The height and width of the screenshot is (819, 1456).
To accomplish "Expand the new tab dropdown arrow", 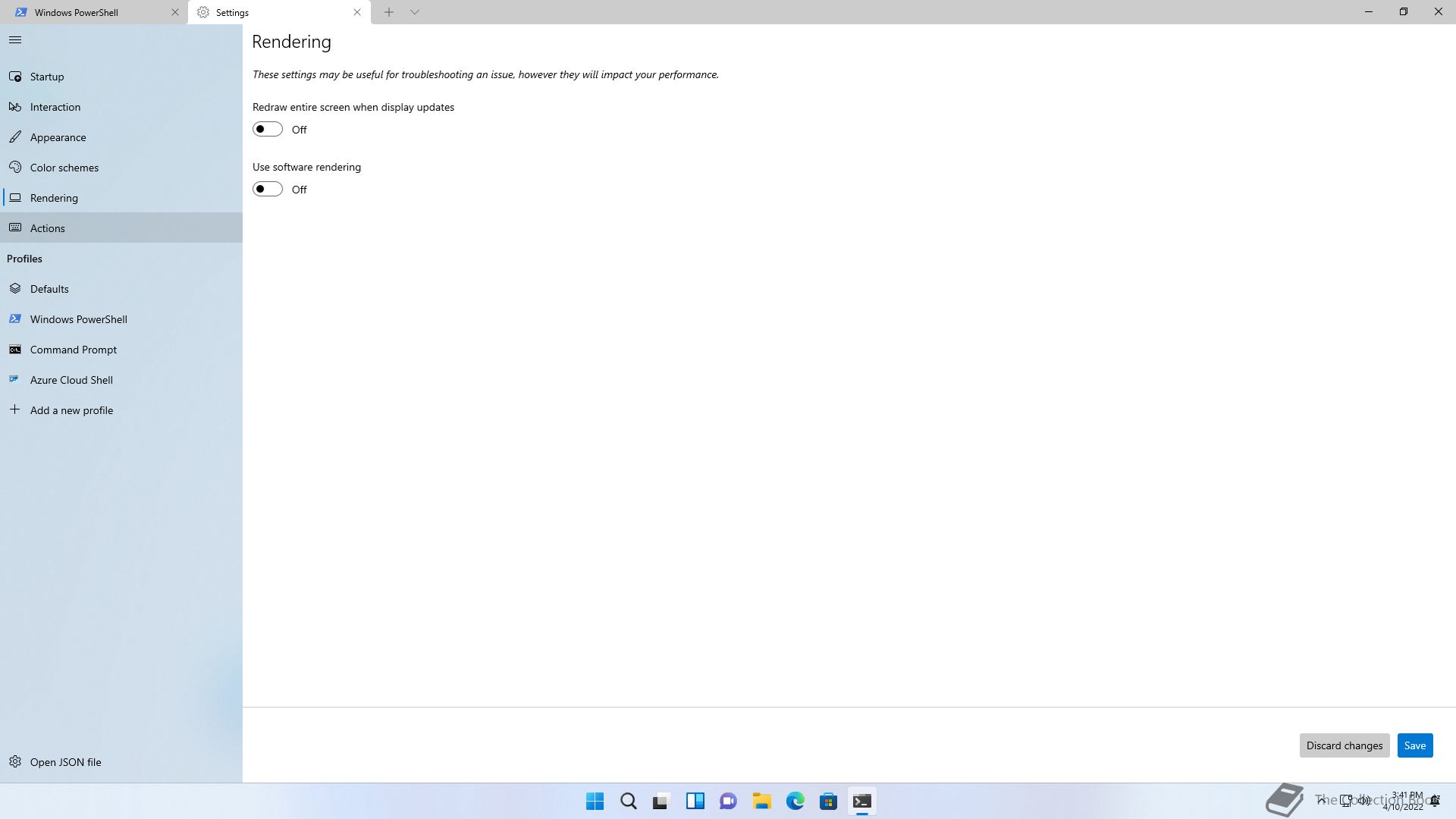I will click(x=415, y=12).
